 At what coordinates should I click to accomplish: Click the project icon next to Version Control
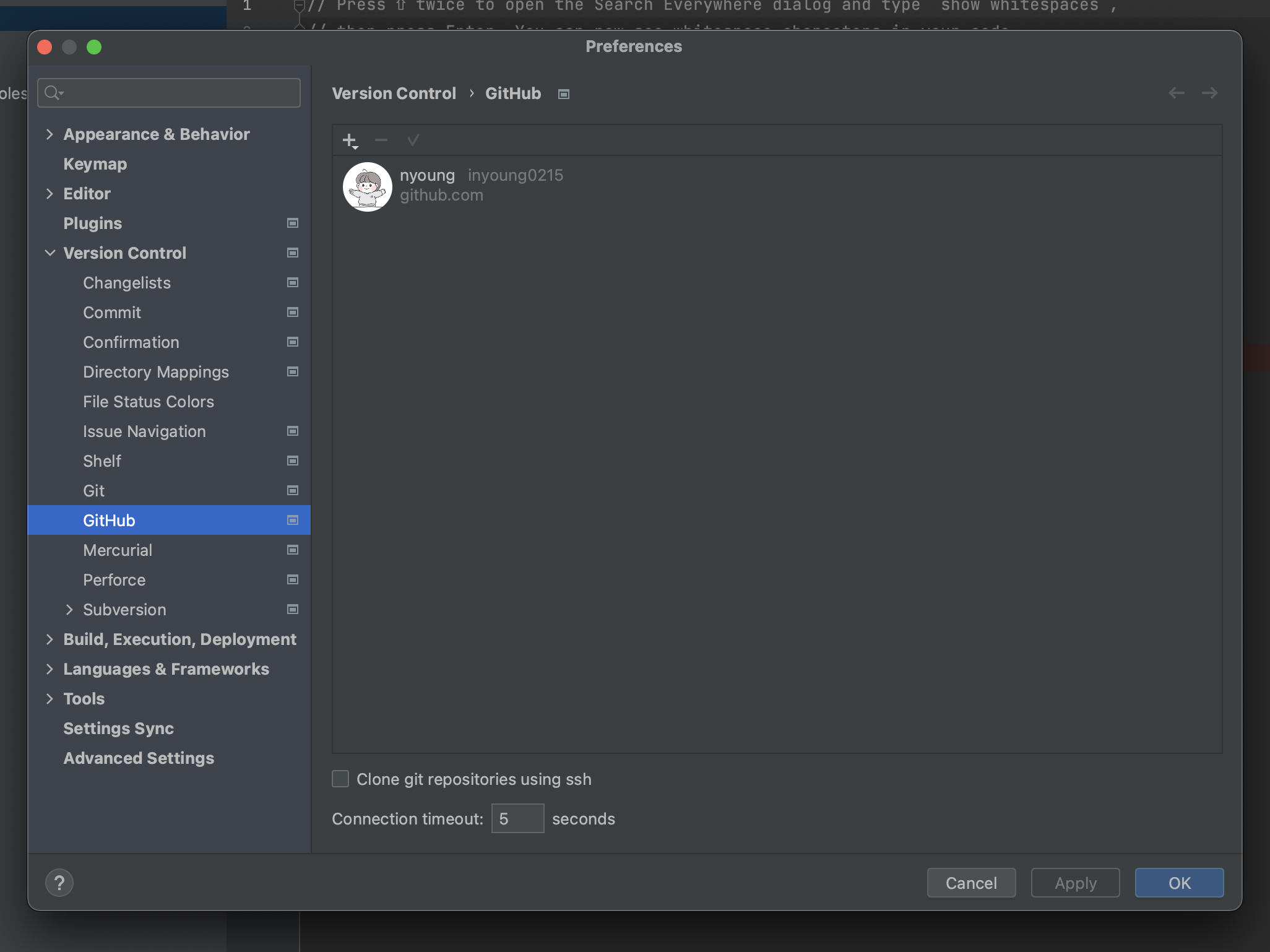(x=293, y=253)
